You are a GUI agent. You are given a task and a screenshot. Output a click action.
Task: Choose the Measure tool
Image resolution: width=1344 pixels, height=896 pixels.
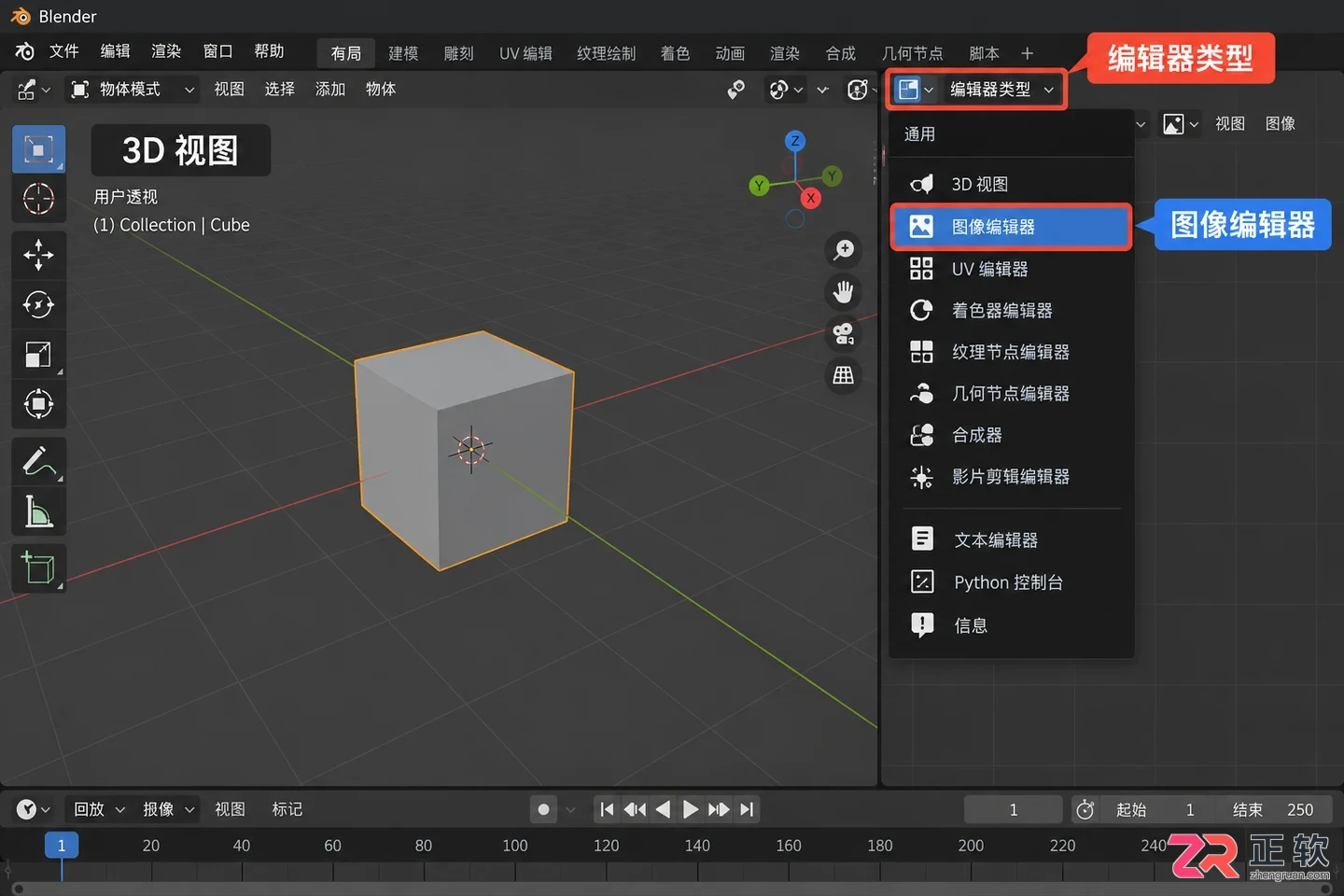click(x=38, y=511)
